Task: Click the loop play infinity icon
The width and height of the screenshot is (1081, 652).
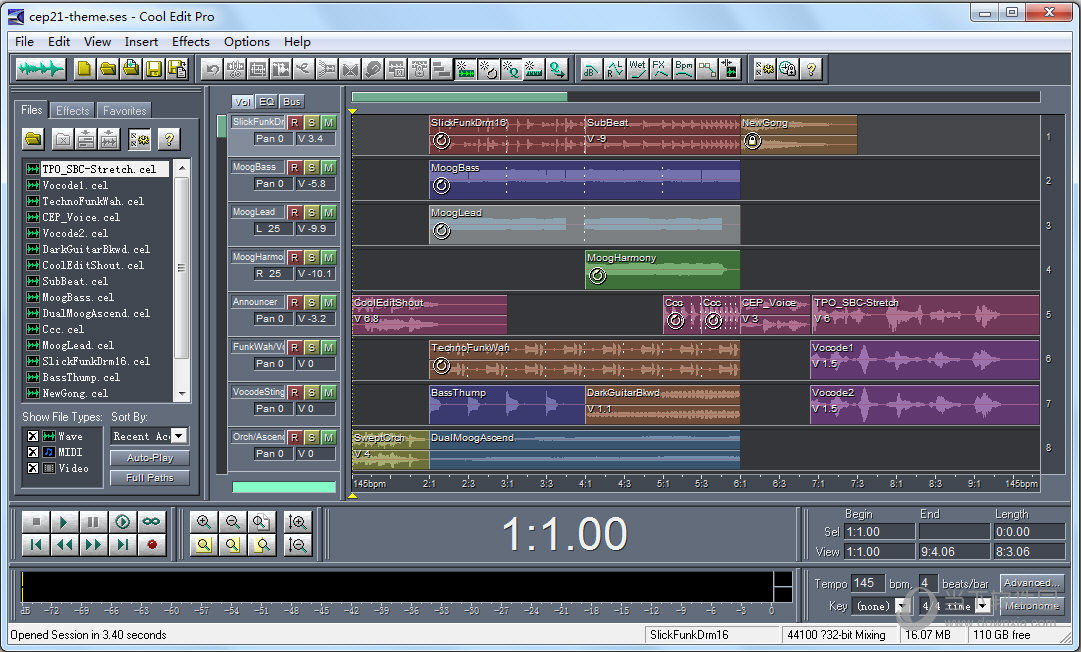Action: pos(152,521)
